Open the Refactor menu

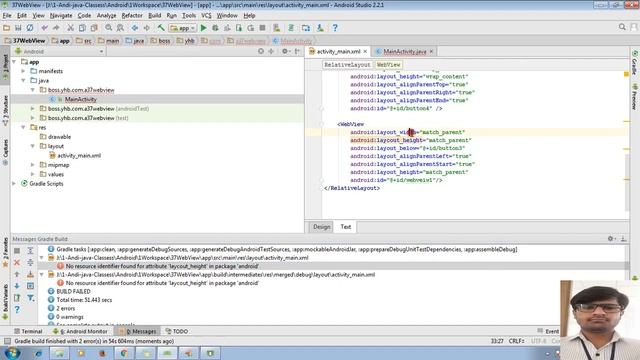tap(132, 16)
